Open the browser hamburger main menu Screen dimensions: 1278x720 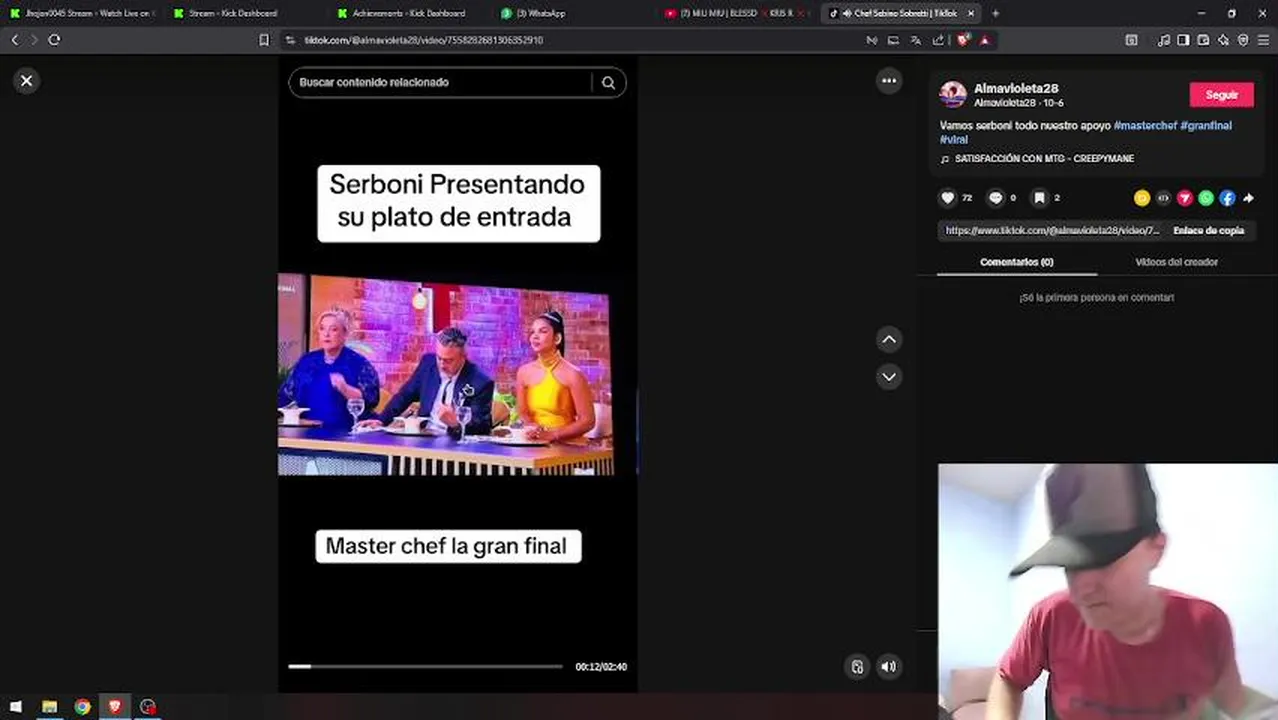click(1263, 40)
